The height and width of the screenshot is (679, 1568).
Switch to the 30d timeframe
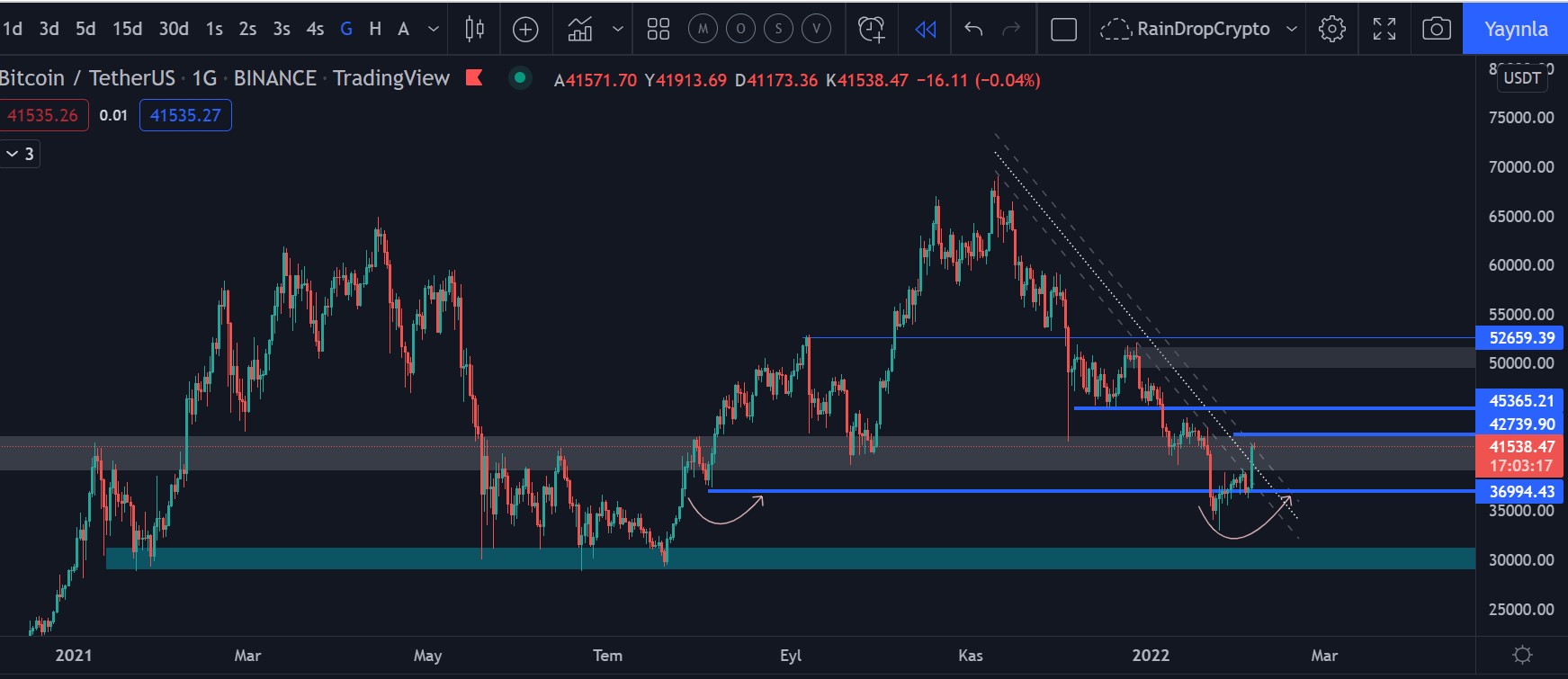[174, 29]
